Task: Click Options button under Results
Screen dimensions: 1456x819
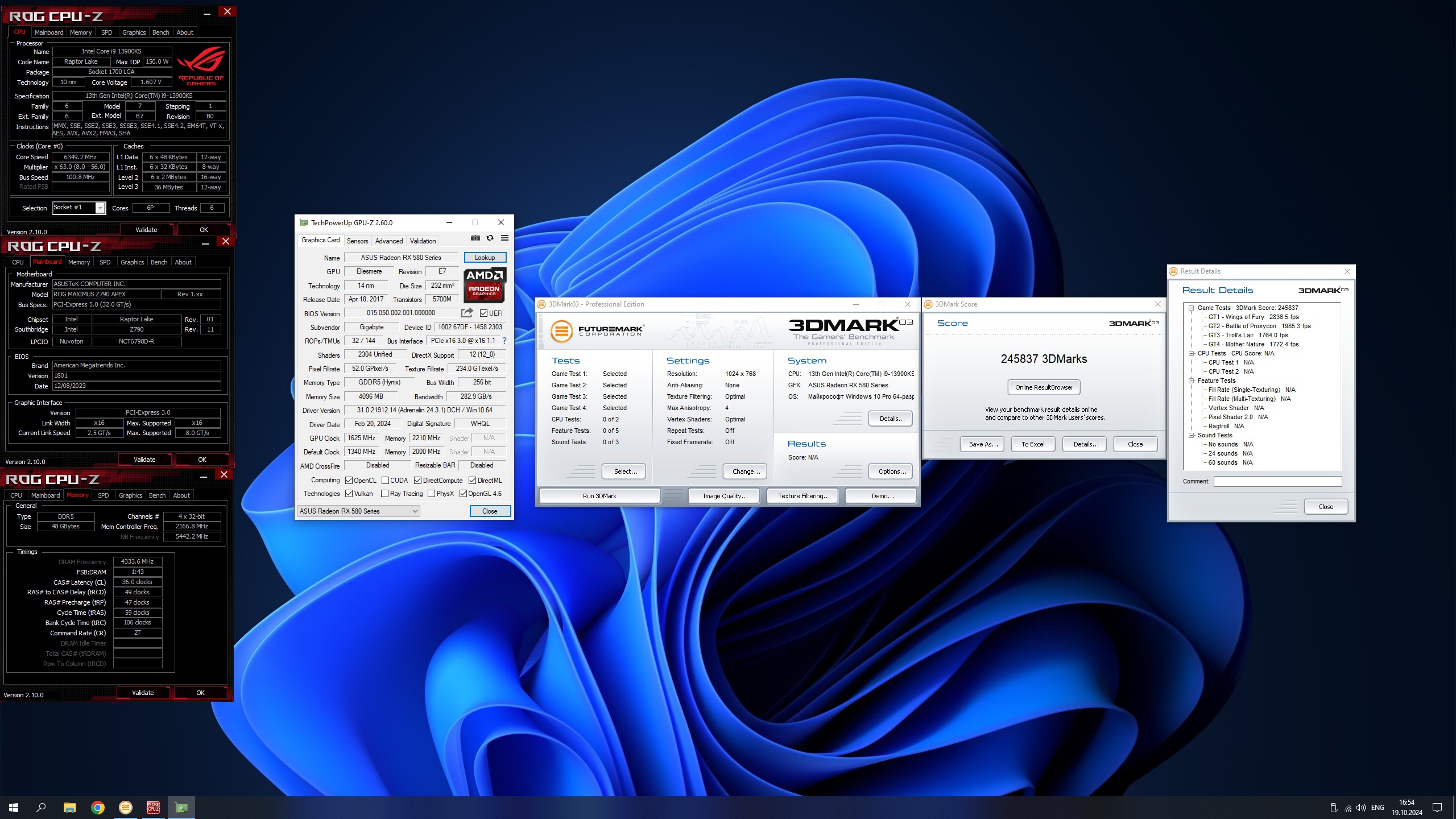Action: click(x=891, y=471)
